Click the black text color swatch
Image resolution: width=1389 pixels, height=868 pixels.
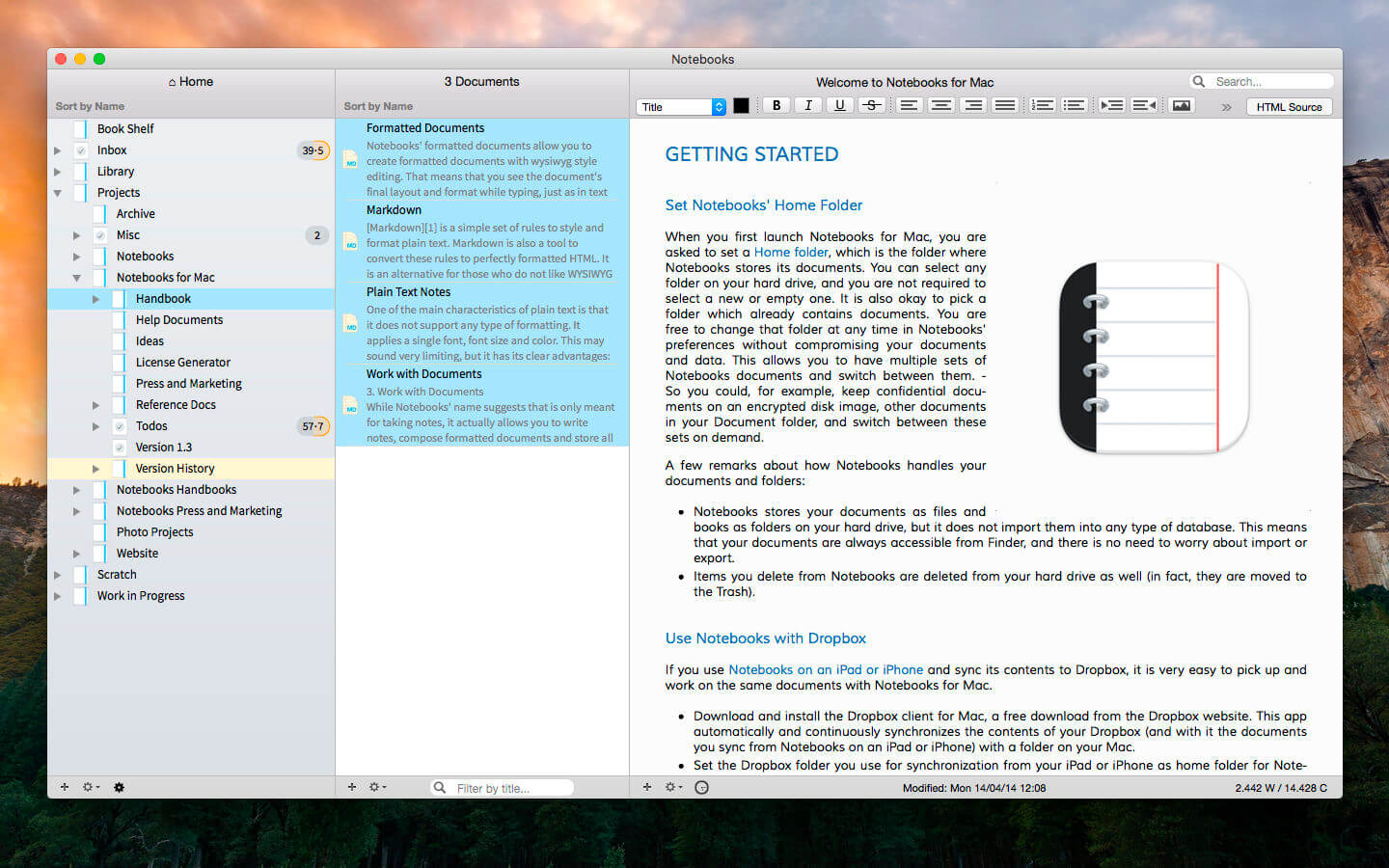click(x=741, y=105)
